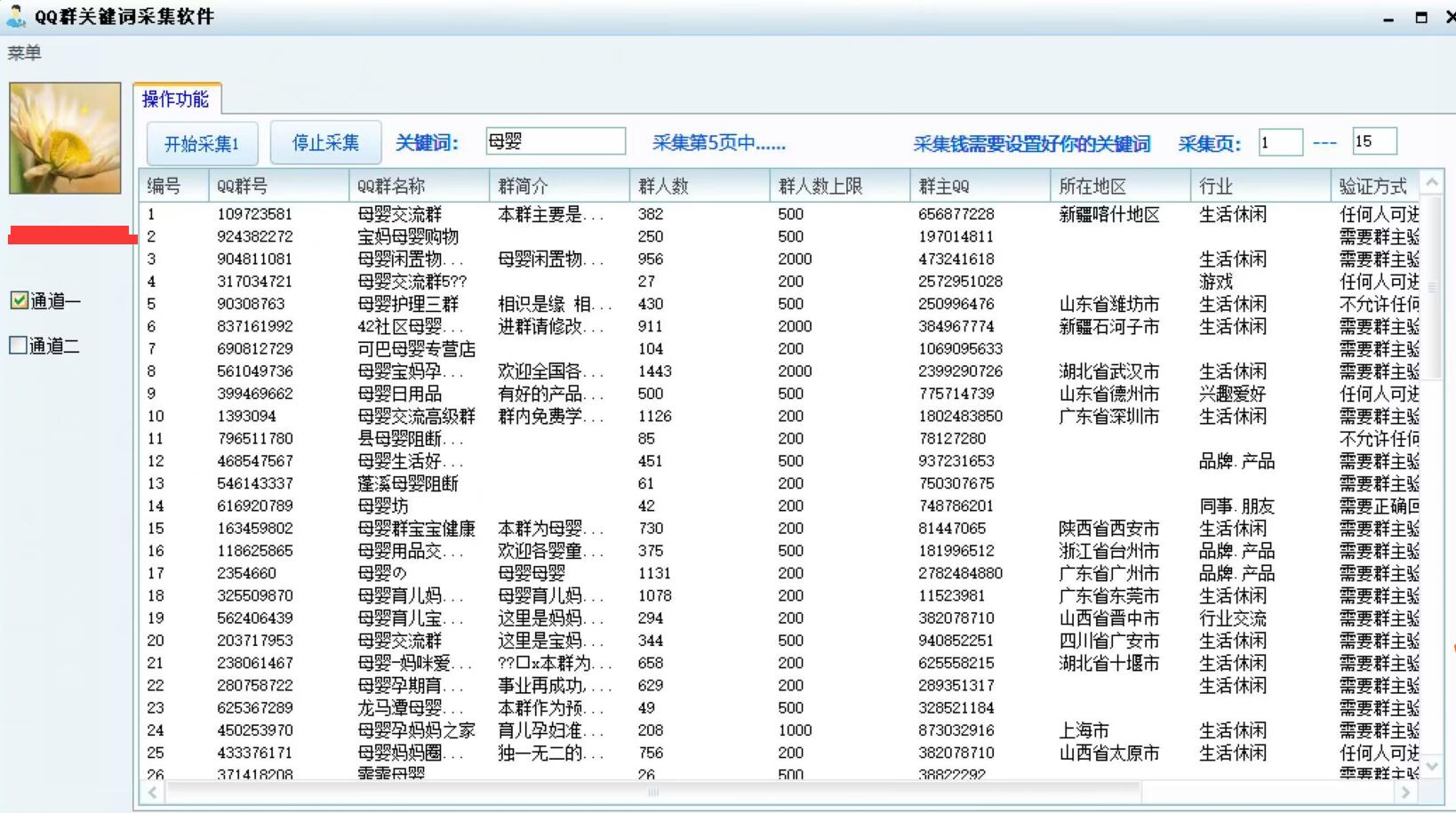Click QQ group number 904811081
Viewport: 1456px width, 813px height.
coord(254,259)
